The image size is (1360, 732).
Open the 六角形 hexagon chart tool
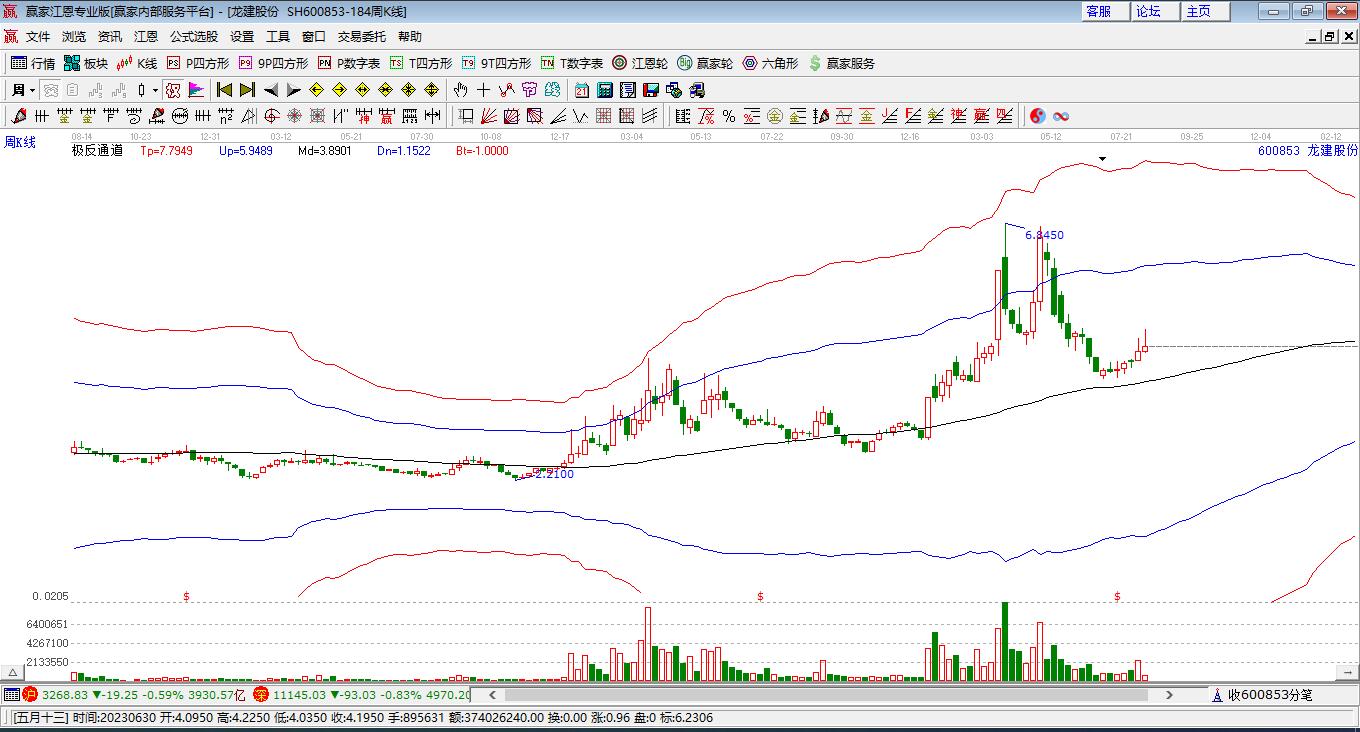click(770, 63)
